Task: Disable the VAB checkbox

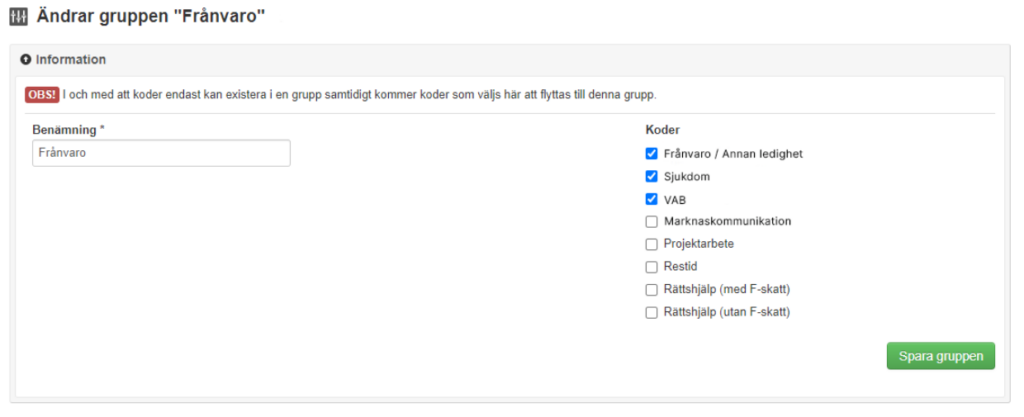Action: [x=652, y=199]
